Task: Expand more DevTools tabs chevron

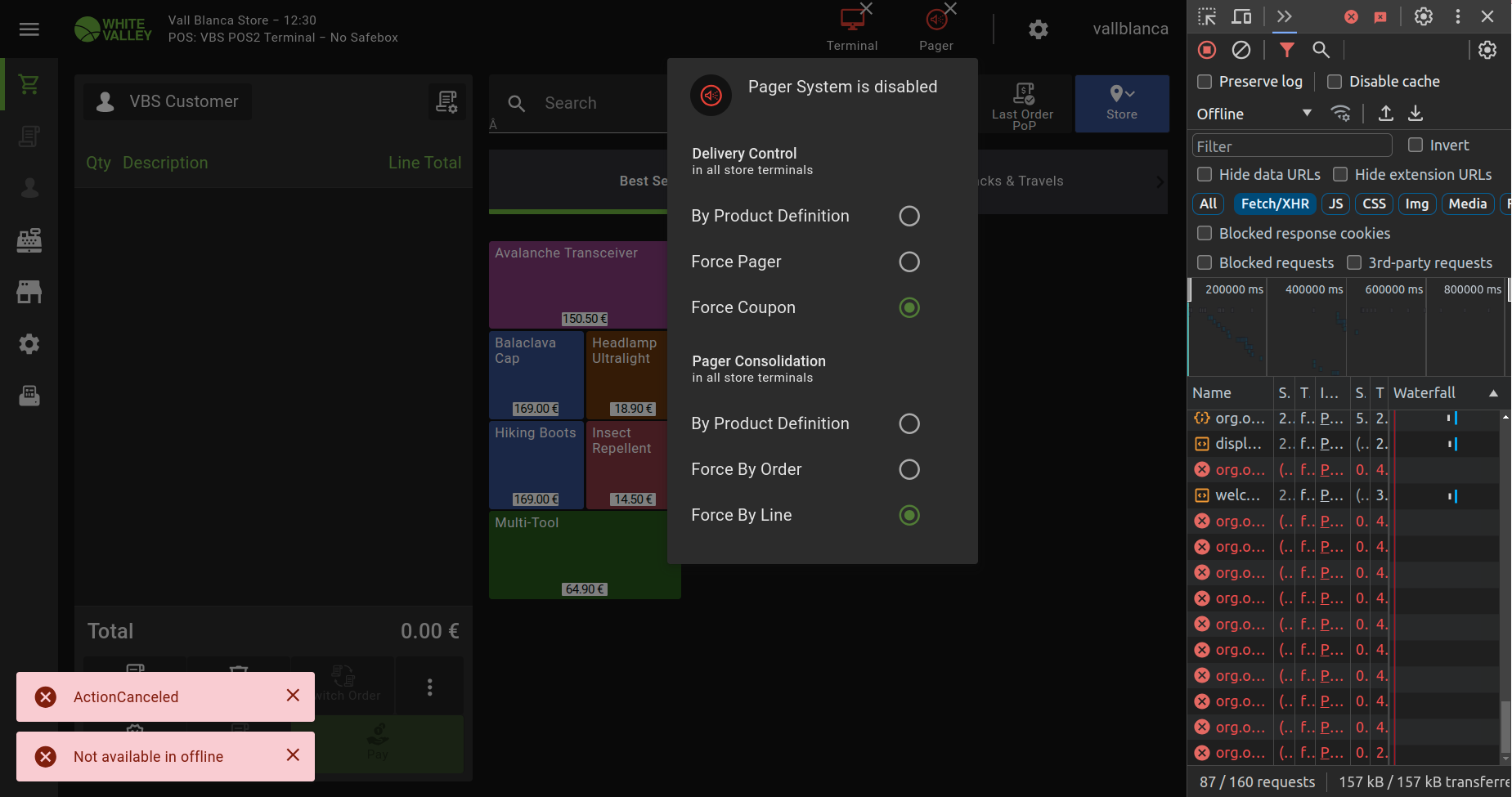Action: point(1284,16)
